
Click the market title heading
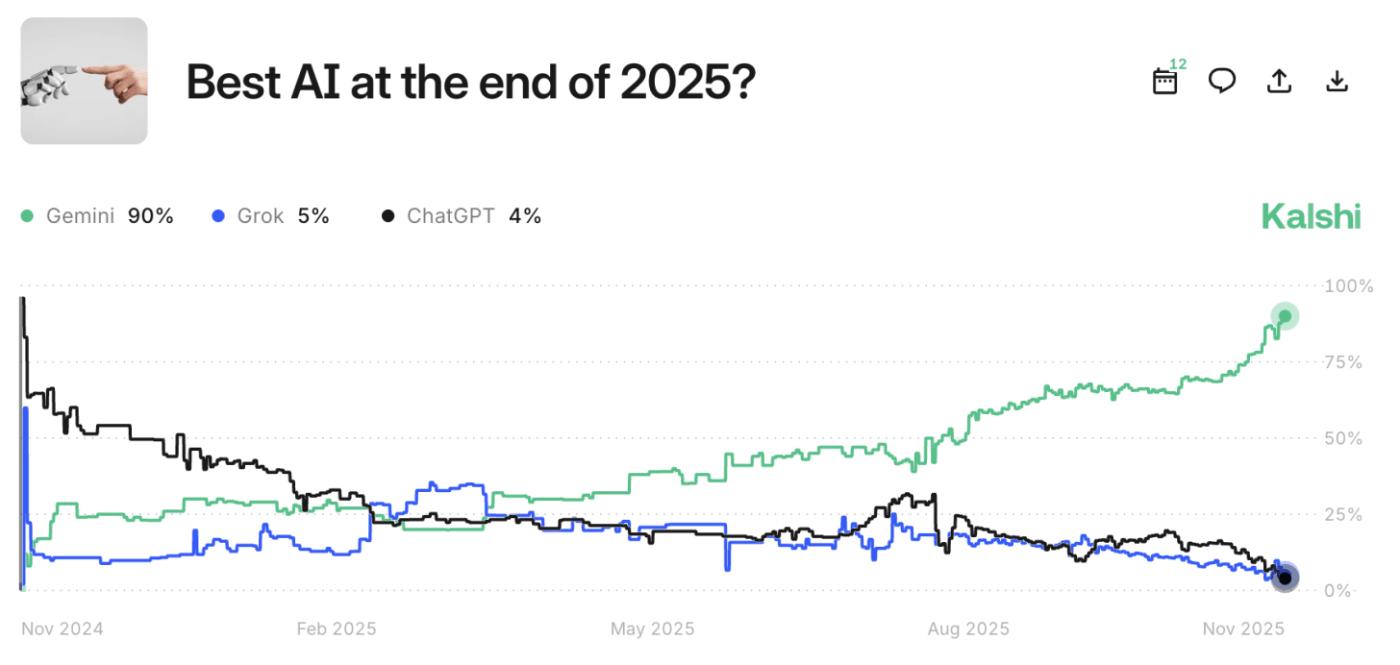pyautogui.click(x=470, y=81)
